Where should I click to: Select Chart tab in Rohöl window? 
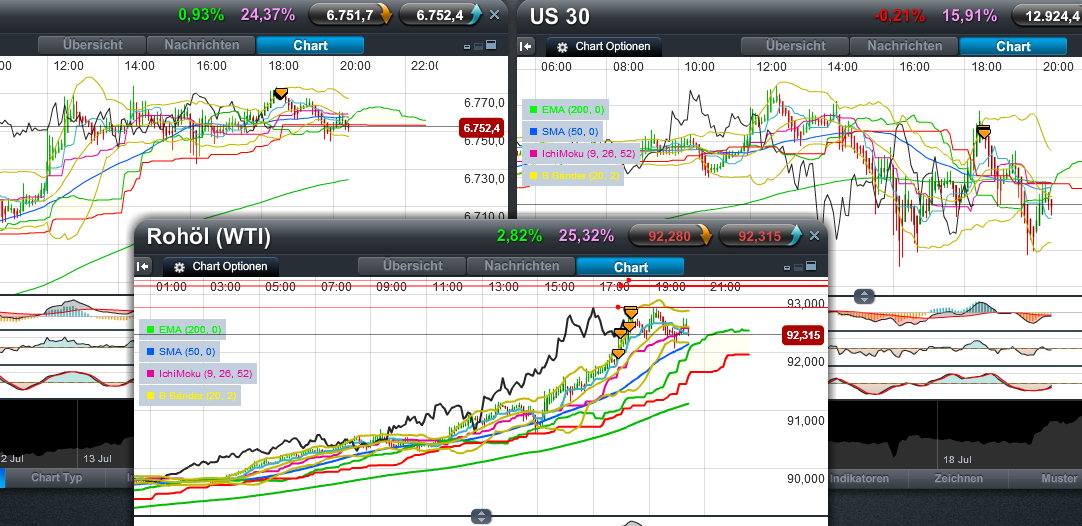pos(631,266)
